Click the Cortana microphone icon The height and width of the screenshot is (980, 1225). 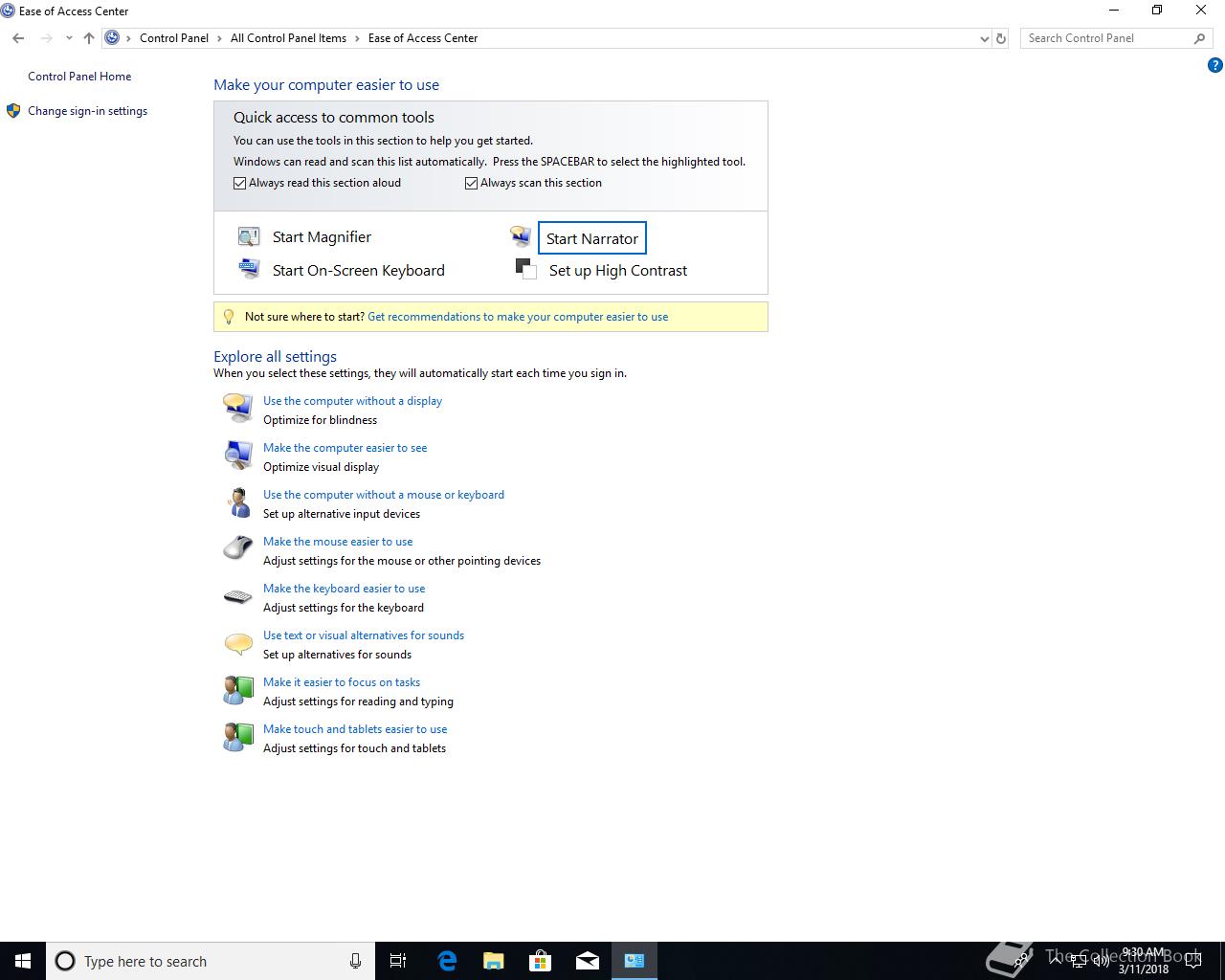(355, 961)
